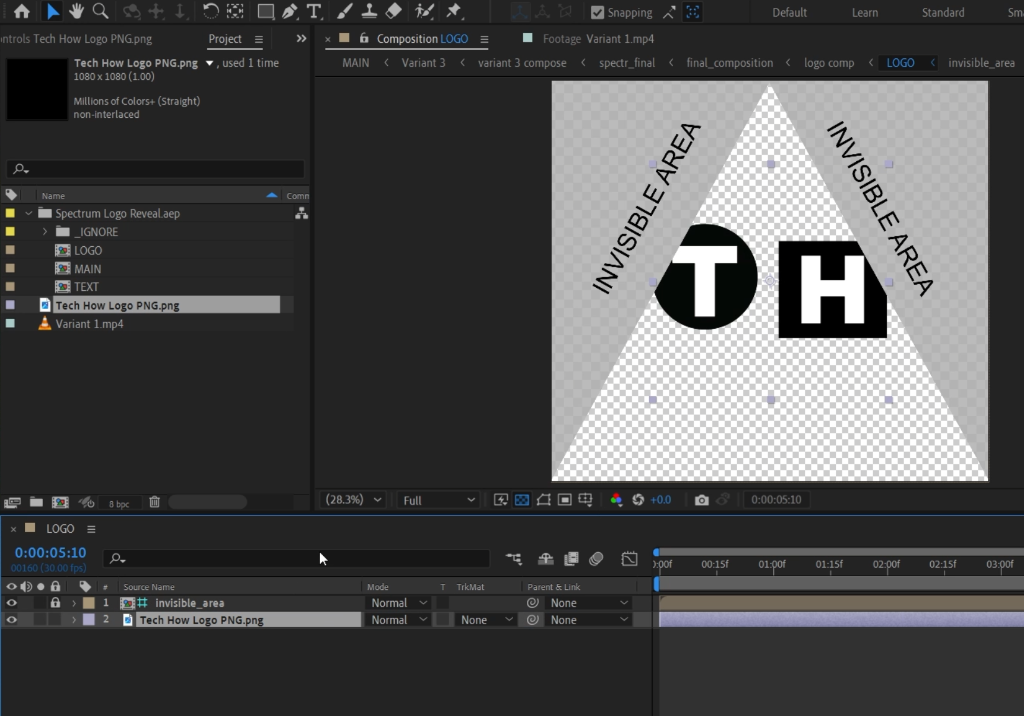Open the Full resolution dropdown
The image size is (1024, 716).
439,500
